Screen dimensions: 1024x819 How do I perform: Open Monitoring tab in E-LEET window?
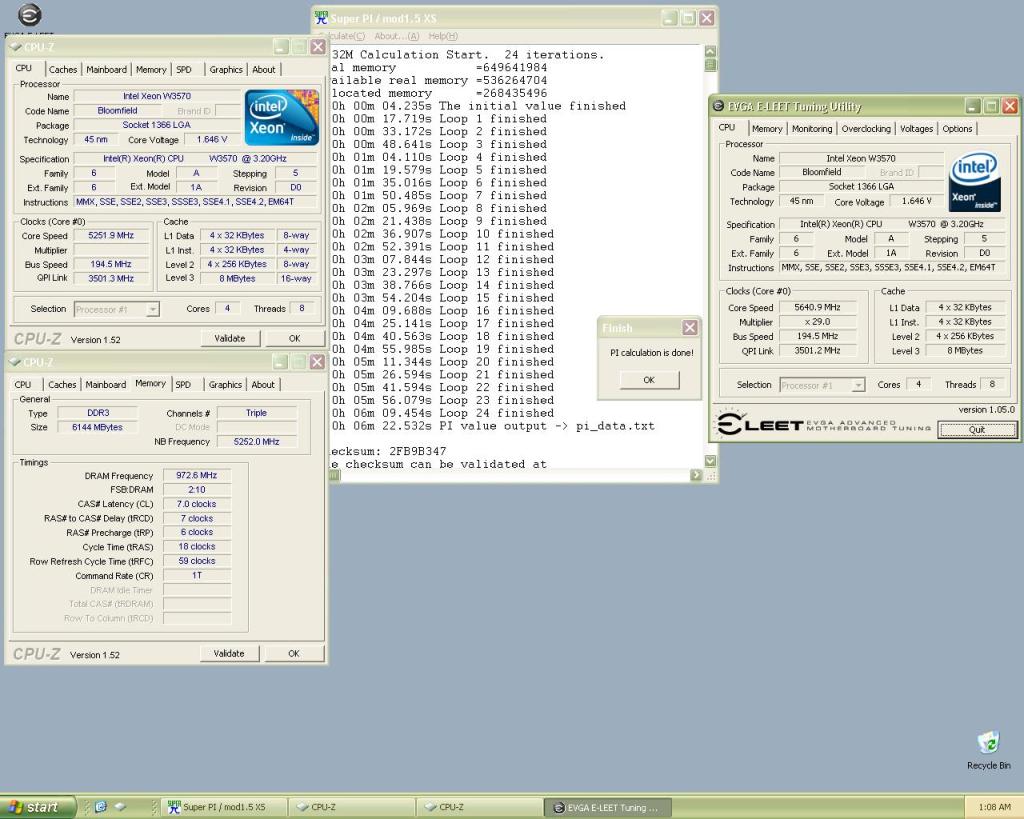pos(812,129)
